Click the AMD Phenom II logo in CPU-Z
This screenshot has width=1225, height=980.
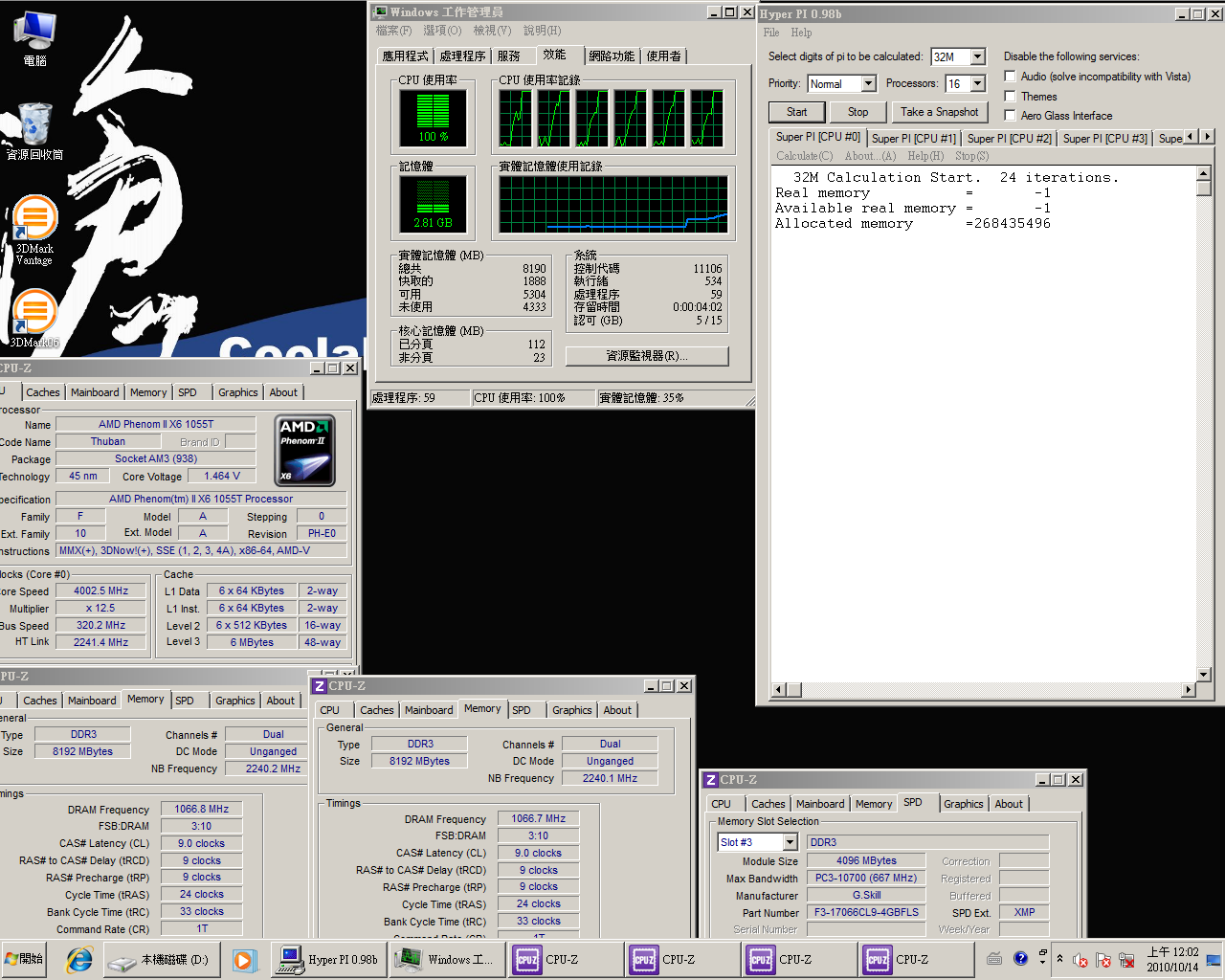pos(305,451)
